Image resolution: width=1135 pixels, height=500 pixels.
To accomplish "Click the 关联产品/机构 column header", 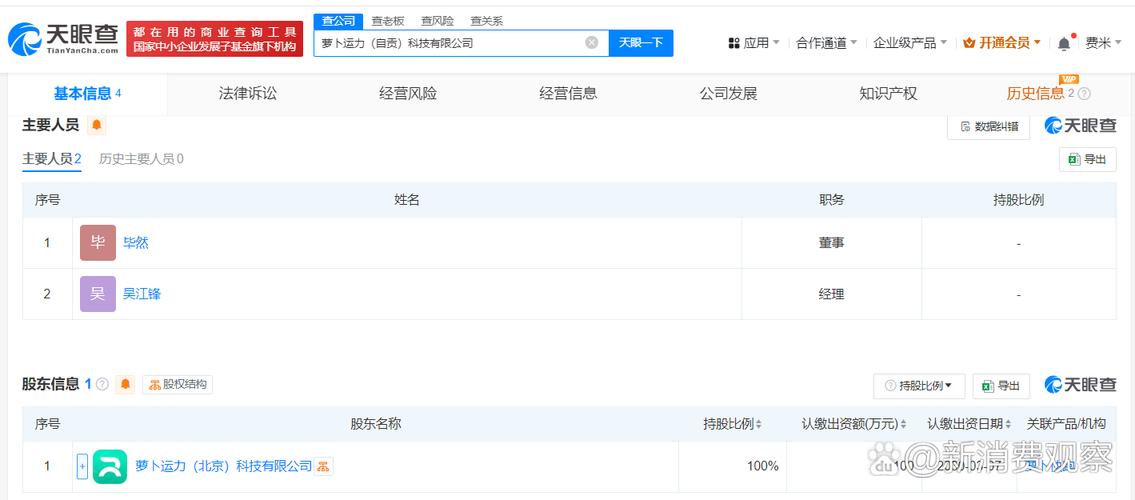I will click(x=1066, y=425).
